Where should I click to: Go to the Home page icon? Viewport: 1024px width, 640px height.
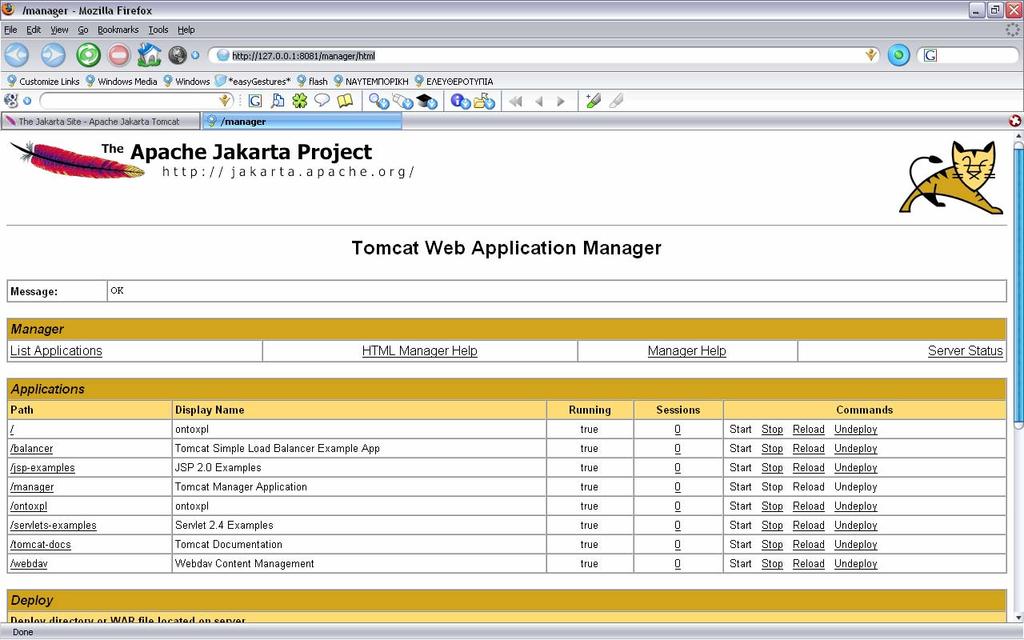tap(150, 55)
